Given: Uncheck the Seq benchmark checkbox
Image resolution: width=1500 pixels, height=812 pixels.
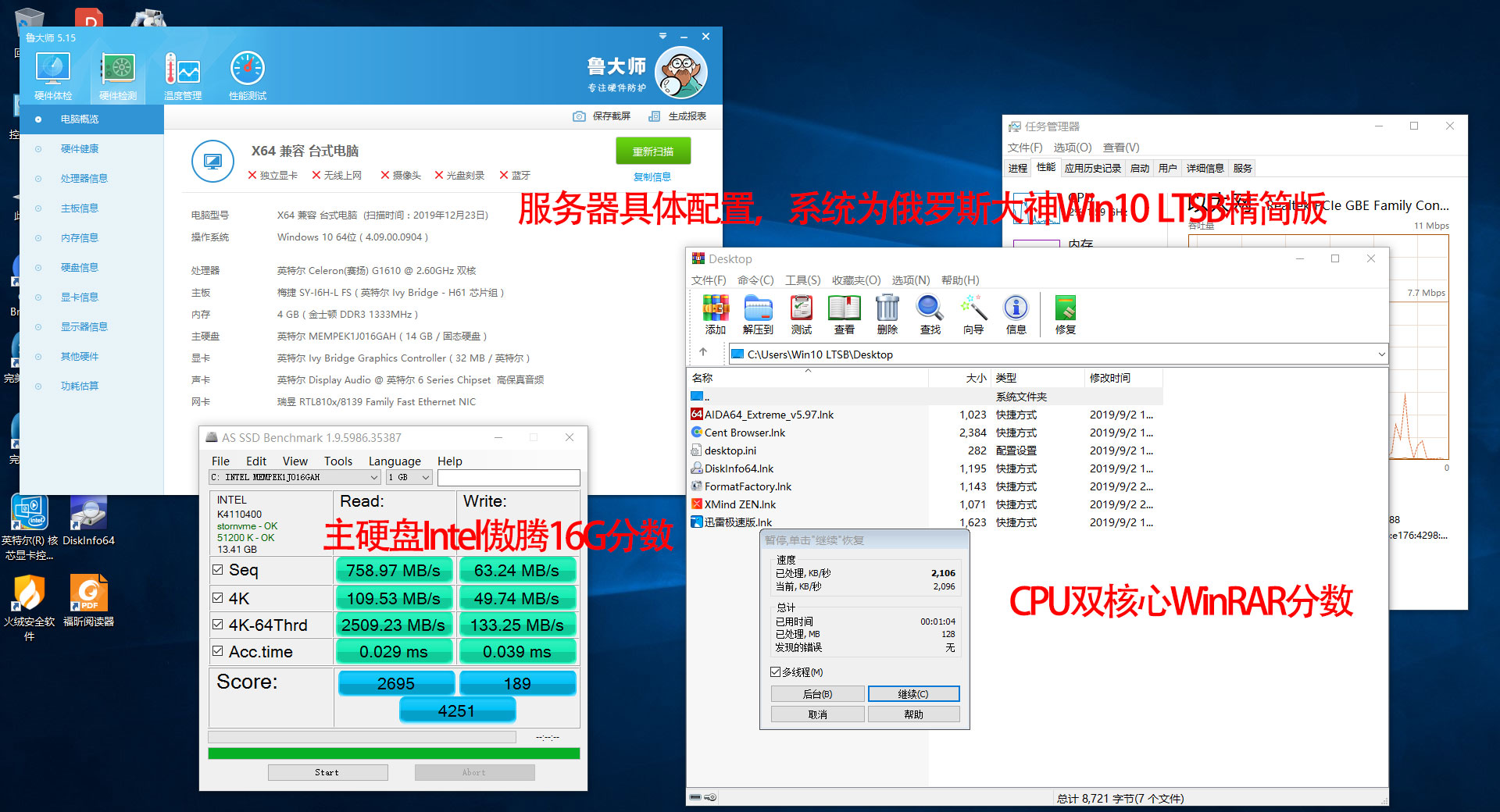Looking at the screenshot, I should point(218,570).
